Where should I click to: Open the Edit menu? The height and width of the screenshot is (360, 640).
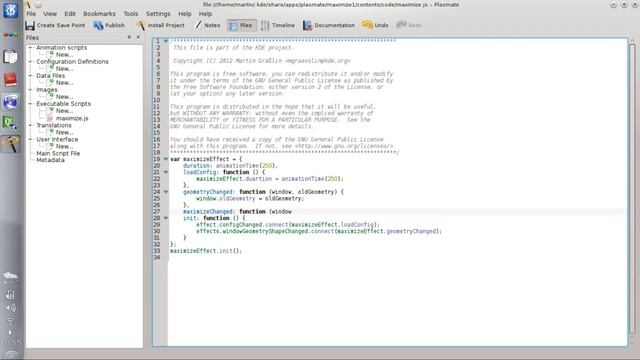(70, 13)
